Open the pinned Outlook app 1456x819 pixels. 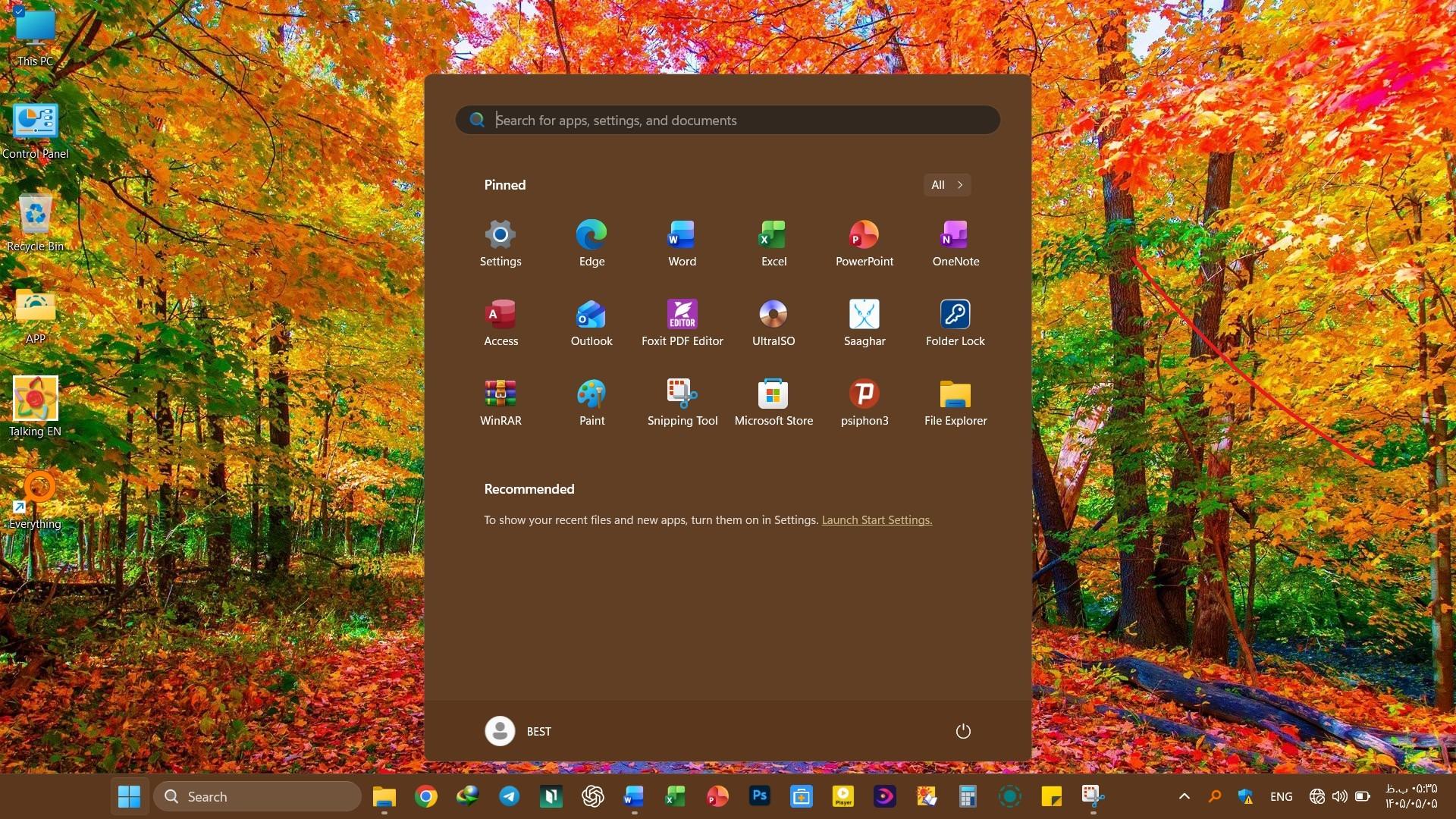click(591, 323)
